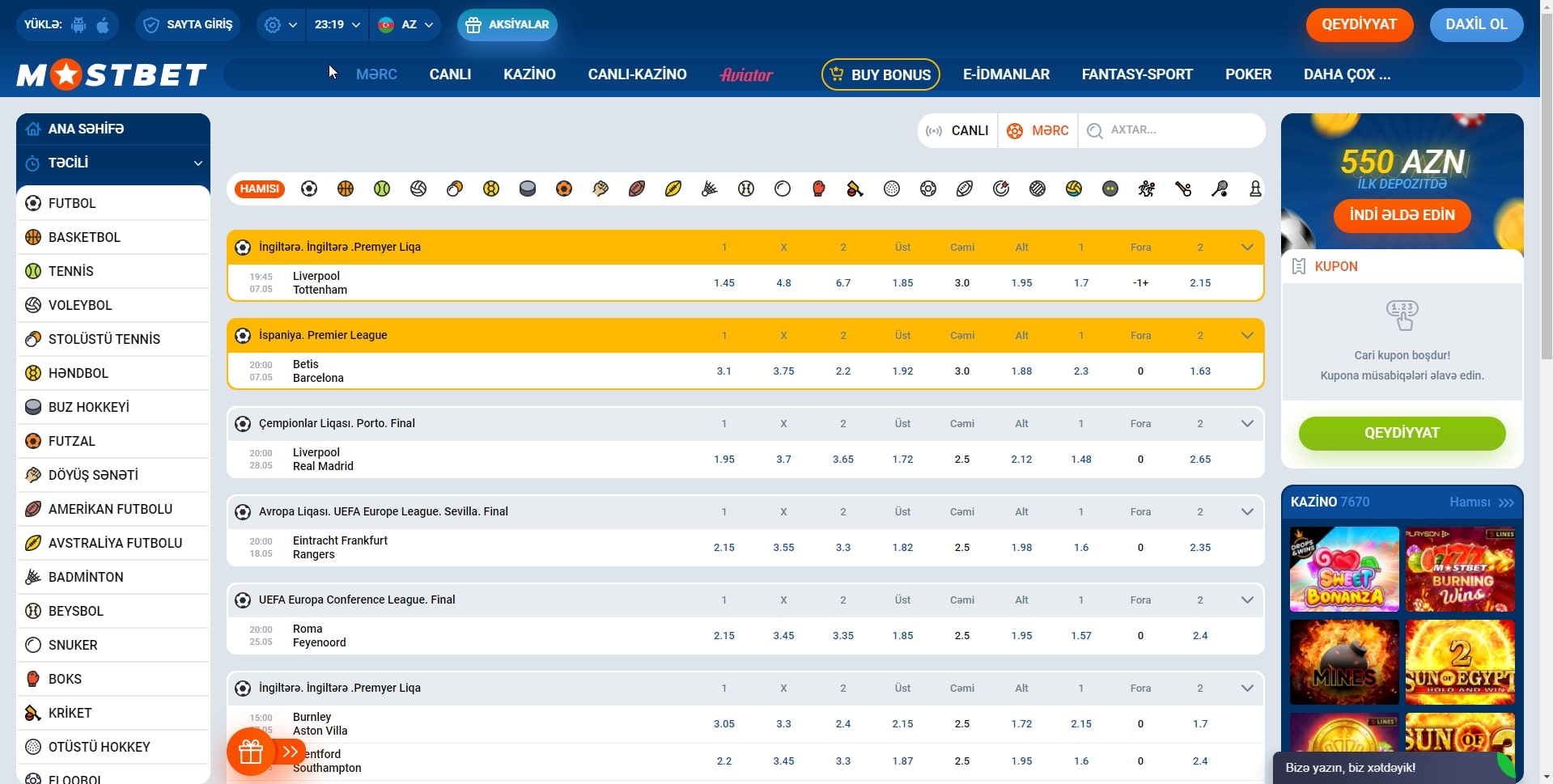Filter by tennis icon in sports filter row

tap(382, 189)
